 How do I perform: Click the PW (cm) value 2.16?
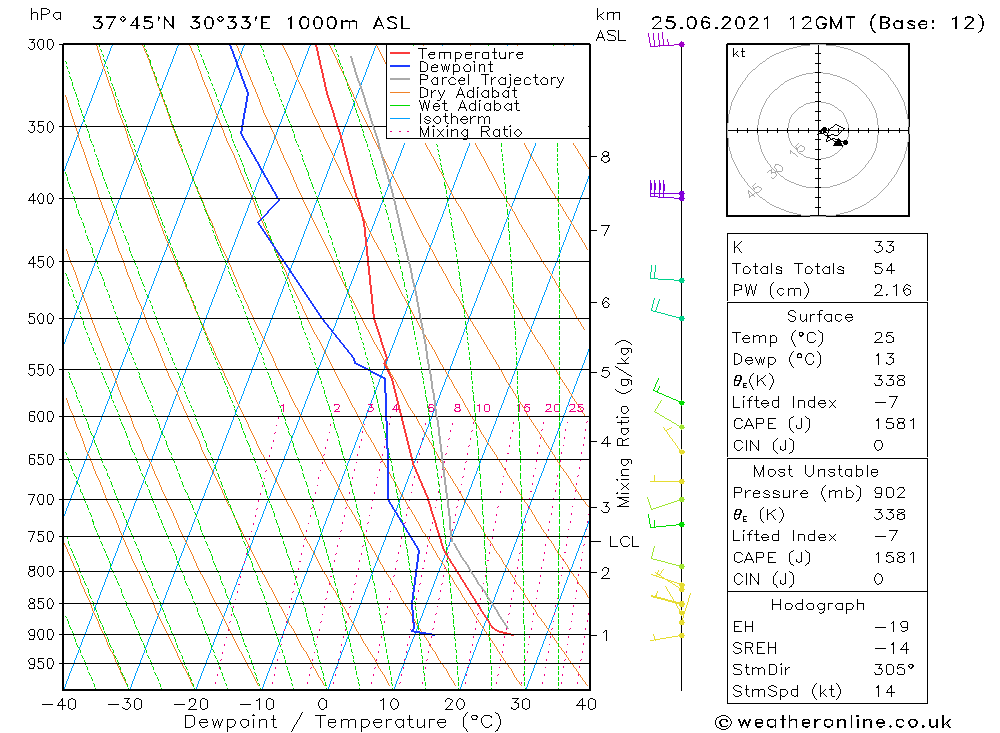(x=892, y=290)
